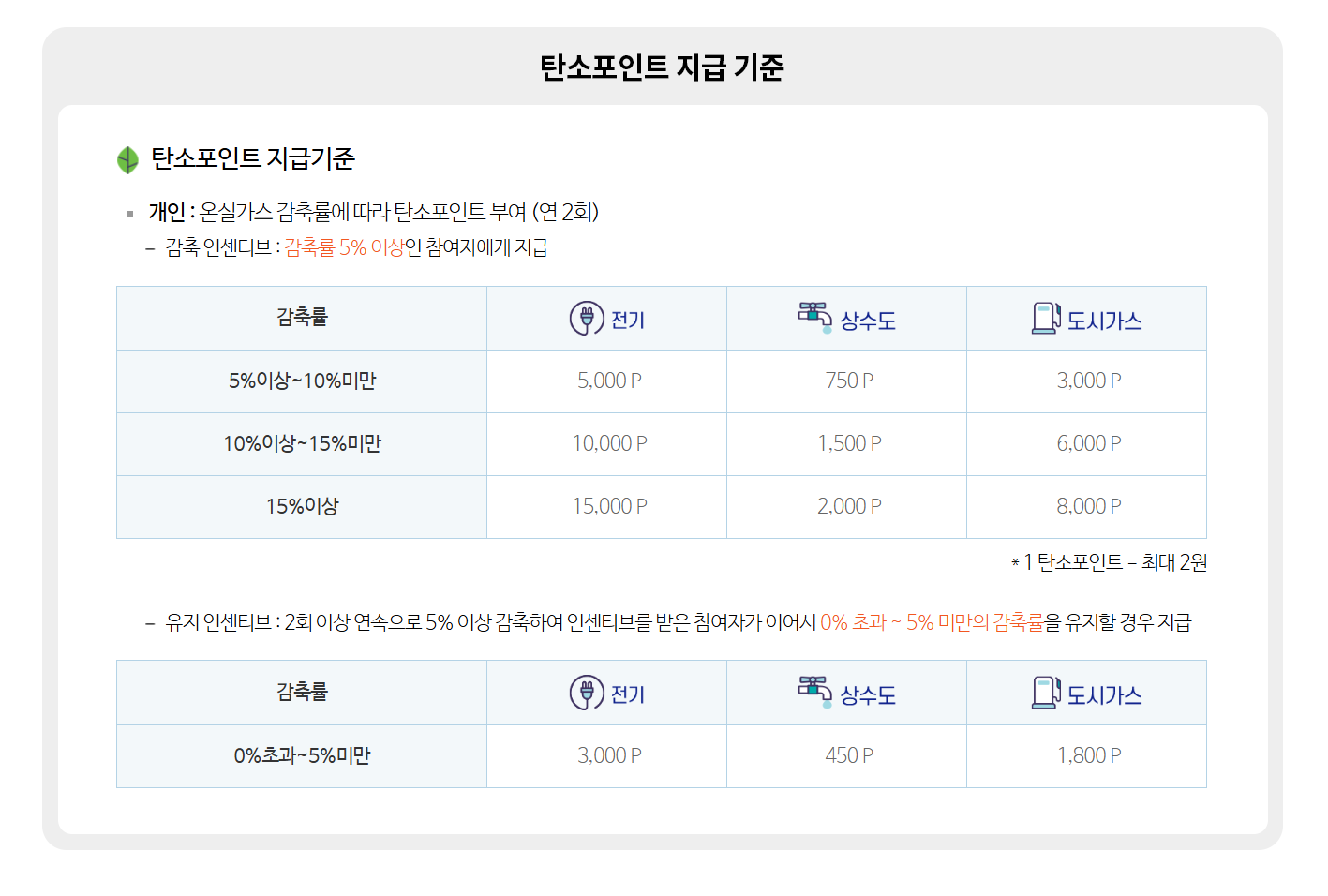
Task: Click the main title '탄소포인트 지급 기준'
Action: 662,67
